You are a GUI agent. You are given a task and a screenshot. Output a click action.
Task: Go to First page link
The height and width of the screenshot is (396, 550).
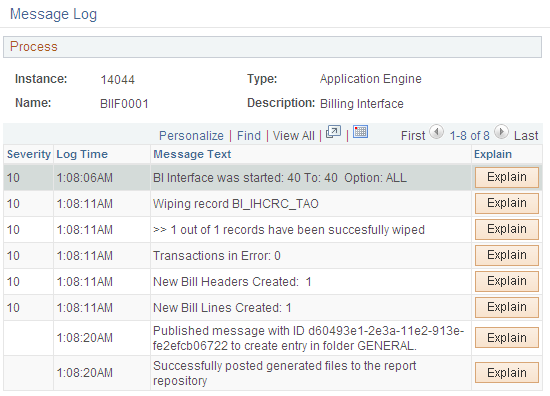click(x=413, y=136)
